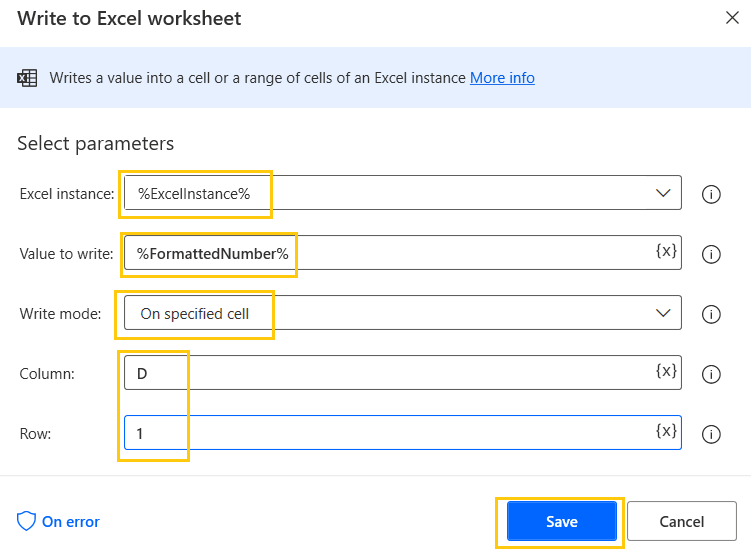Image resolution: width=751 pixels, height=550 pixels.
Task: Open the More info link
Action: click(x=502, y=78)
